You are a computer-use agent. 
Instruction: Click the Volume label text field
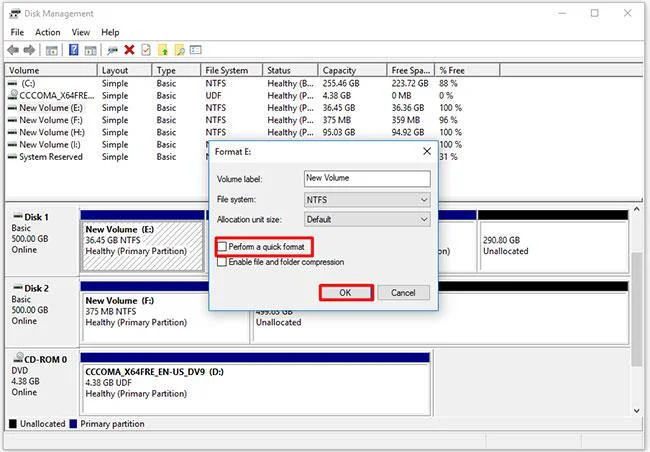point(367,179)
